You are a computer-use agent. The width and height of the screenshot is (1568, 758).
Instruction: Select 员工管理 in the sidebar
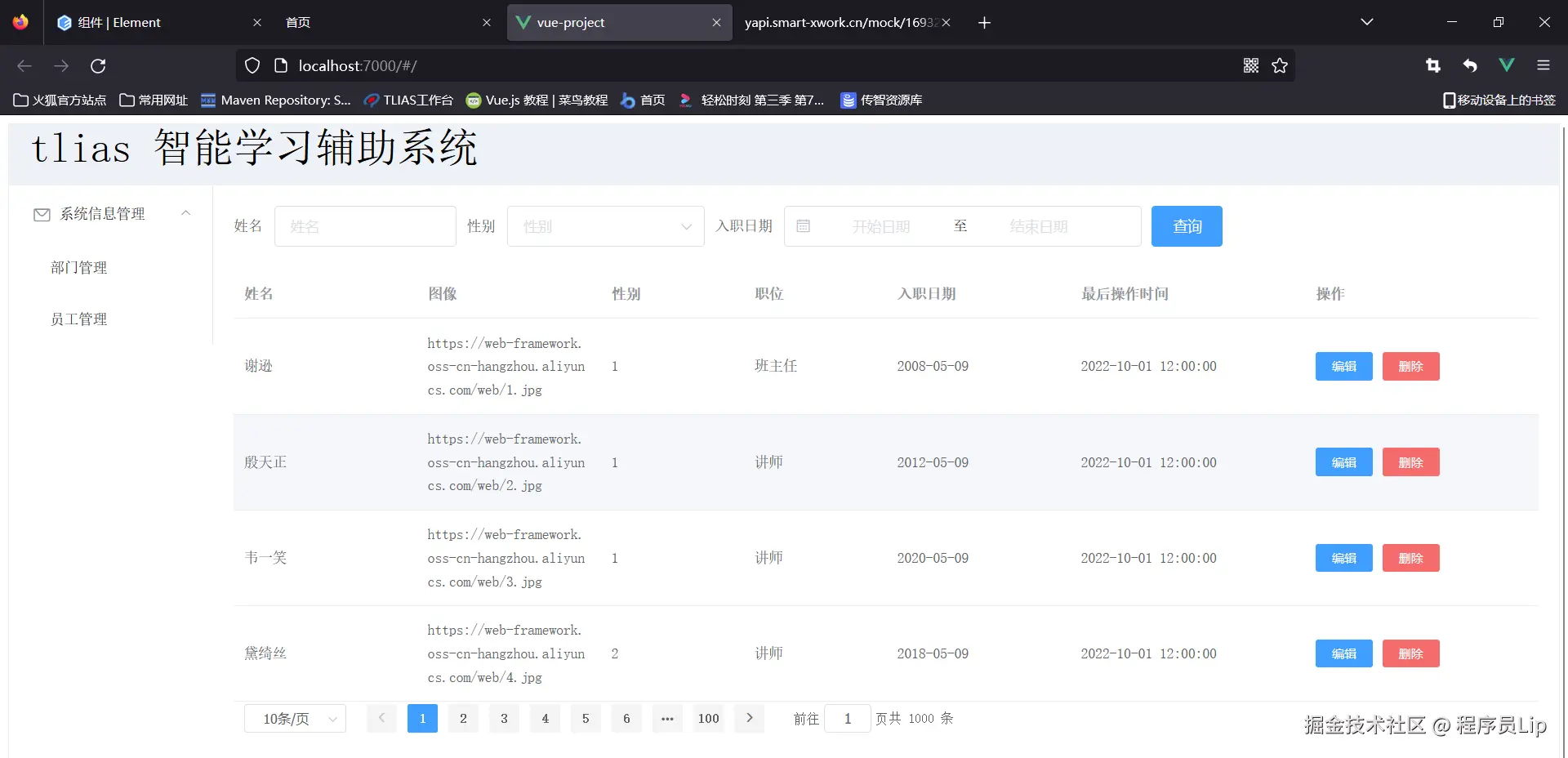[79, 319]
